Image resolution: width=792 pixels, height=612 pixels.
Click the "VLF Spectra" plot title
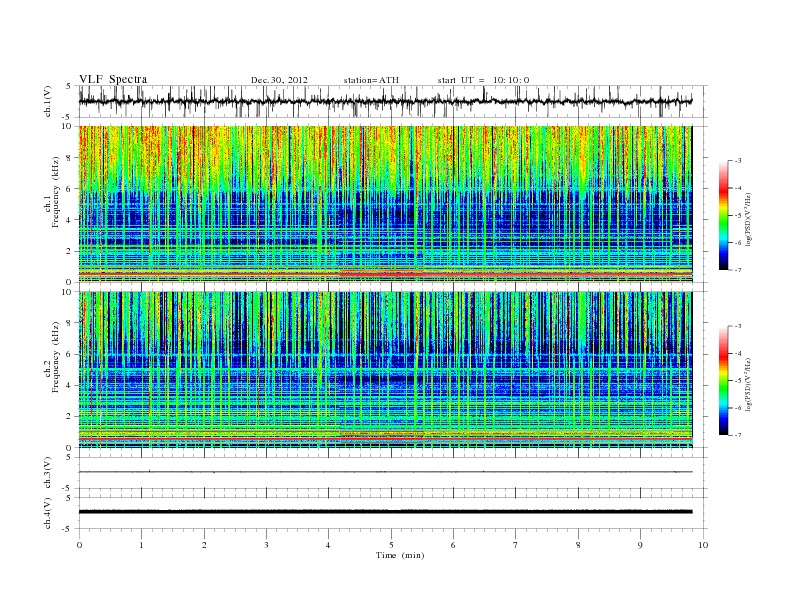click(113, 79)
